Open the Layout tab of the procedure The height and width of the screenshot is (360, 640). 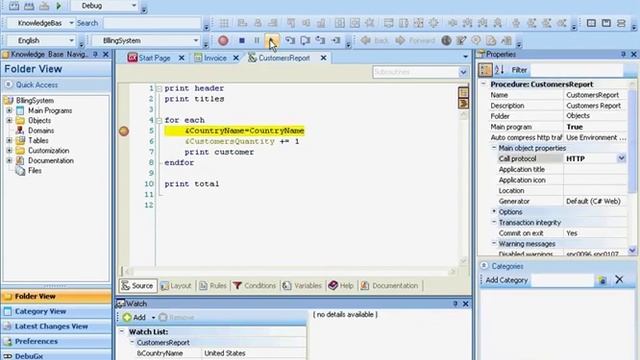click(x=176, y=286)
